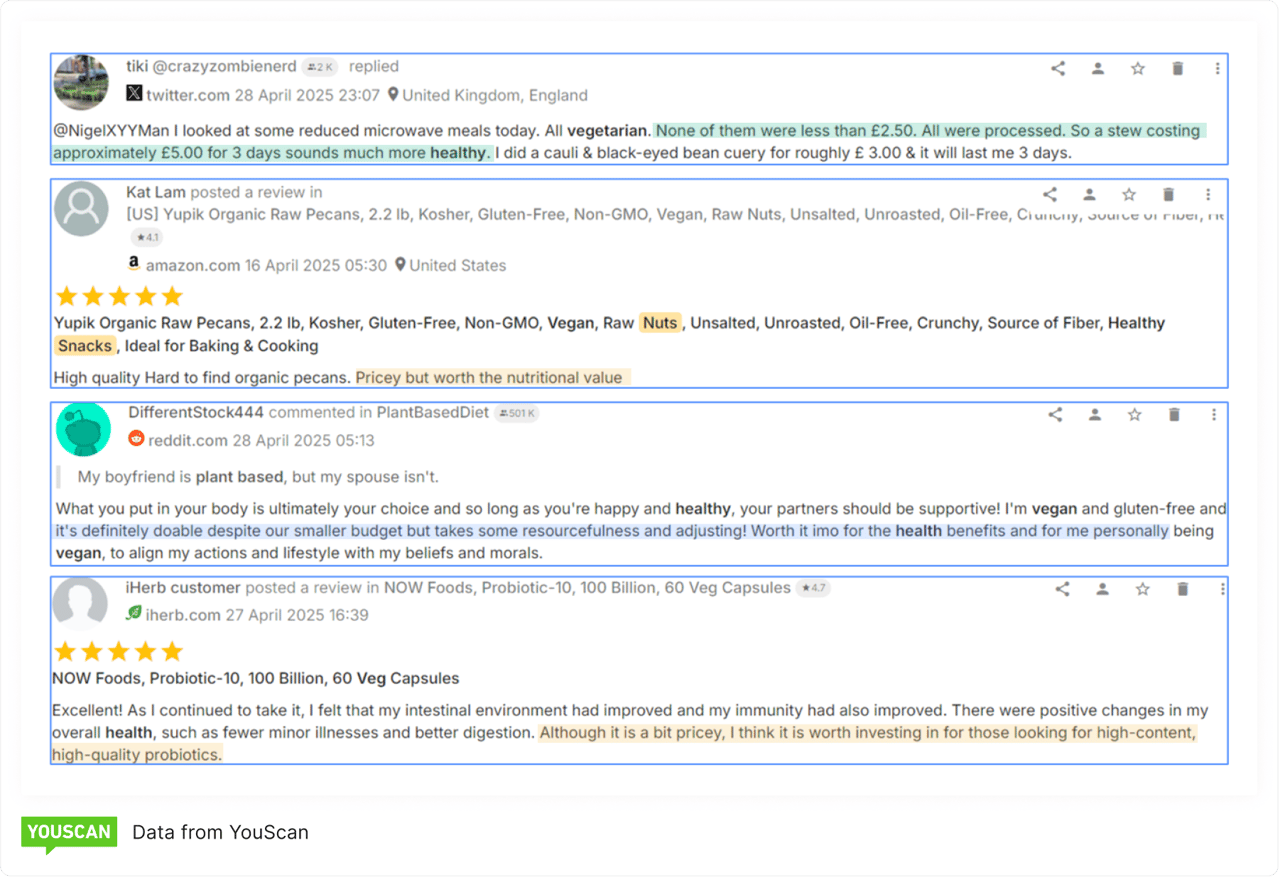Delete the tiki @crazyzombienerd tweet
This screenshot has height=877, width=1280.
tap(1178, 68)
